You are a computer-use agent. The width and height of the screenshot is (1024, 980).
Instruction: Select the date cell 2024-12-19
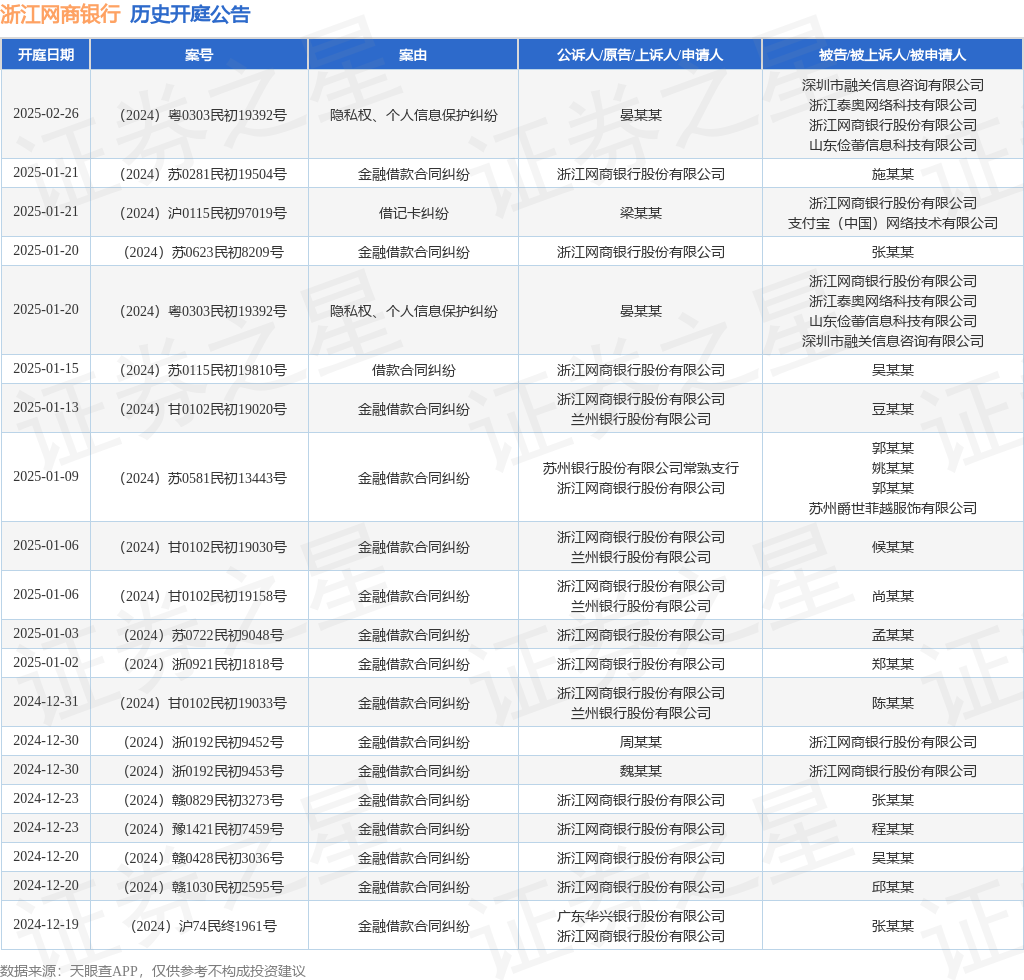pyautogui.click(x=46, y=925)
